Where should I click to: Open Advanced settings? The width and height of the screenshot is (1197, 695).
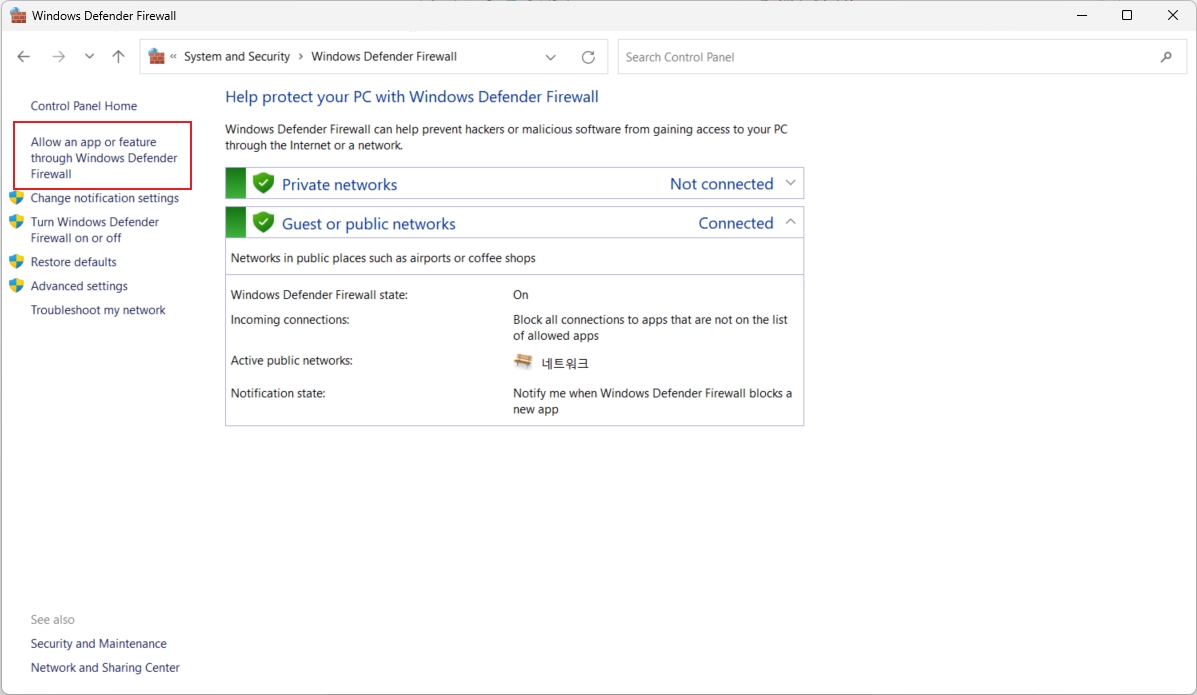[x=79, y=286]
